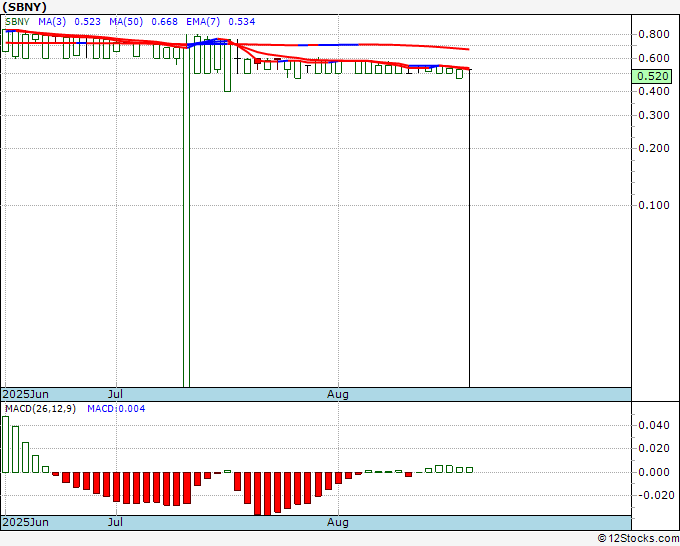The width and height of the screenshot is (680, 546).
Task: Click Jul on the MACD axis
Action: click(x=115, y=522)
